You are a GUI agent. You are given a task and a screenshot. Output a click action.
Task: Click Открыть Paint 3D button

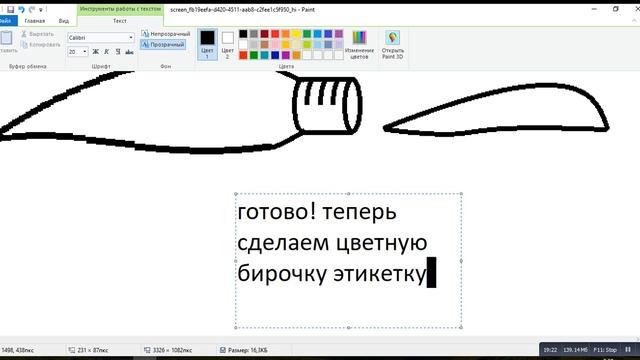pyautogui.click(x=392, y=44)
